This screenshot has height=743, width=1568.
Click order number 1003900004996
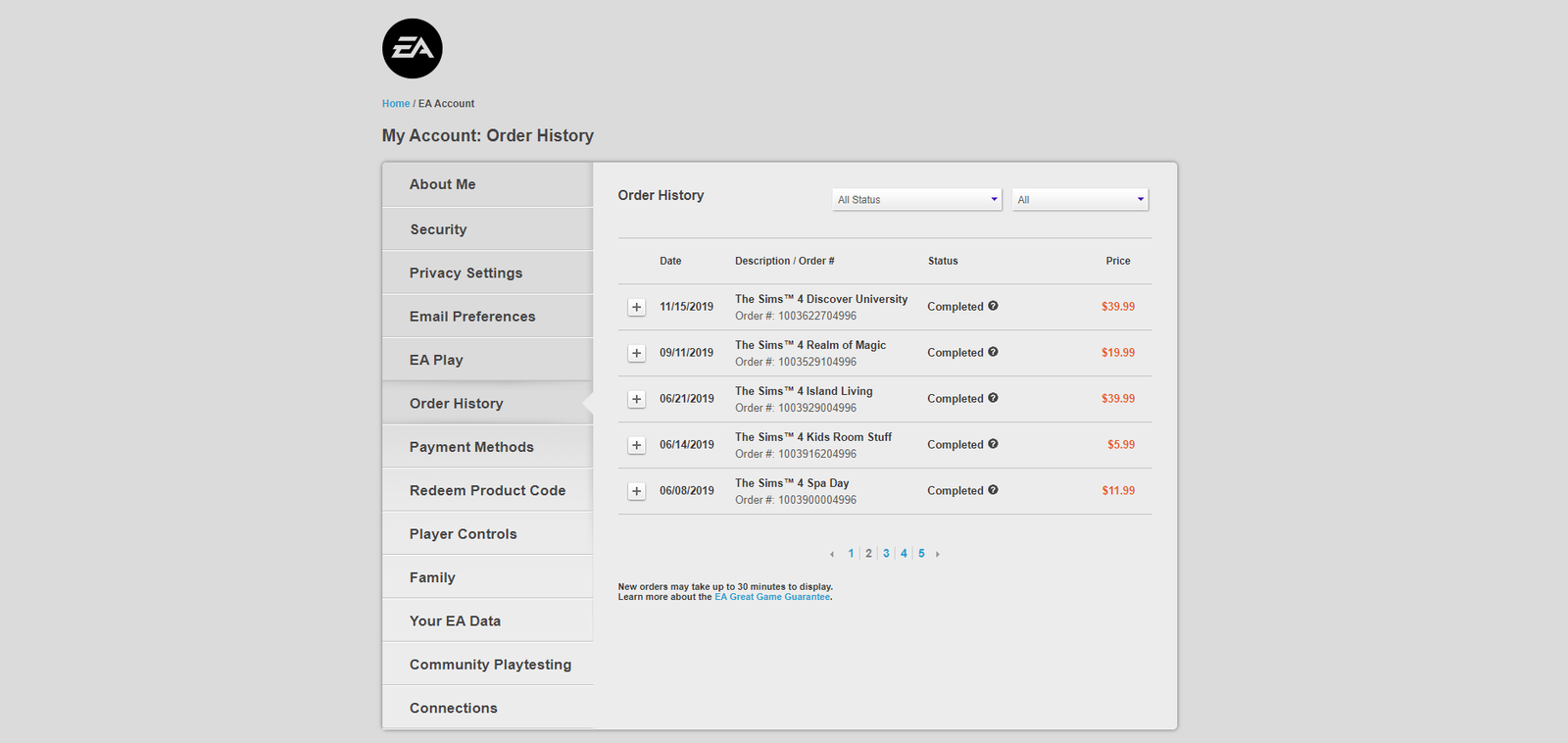click(x=817, y=500)
